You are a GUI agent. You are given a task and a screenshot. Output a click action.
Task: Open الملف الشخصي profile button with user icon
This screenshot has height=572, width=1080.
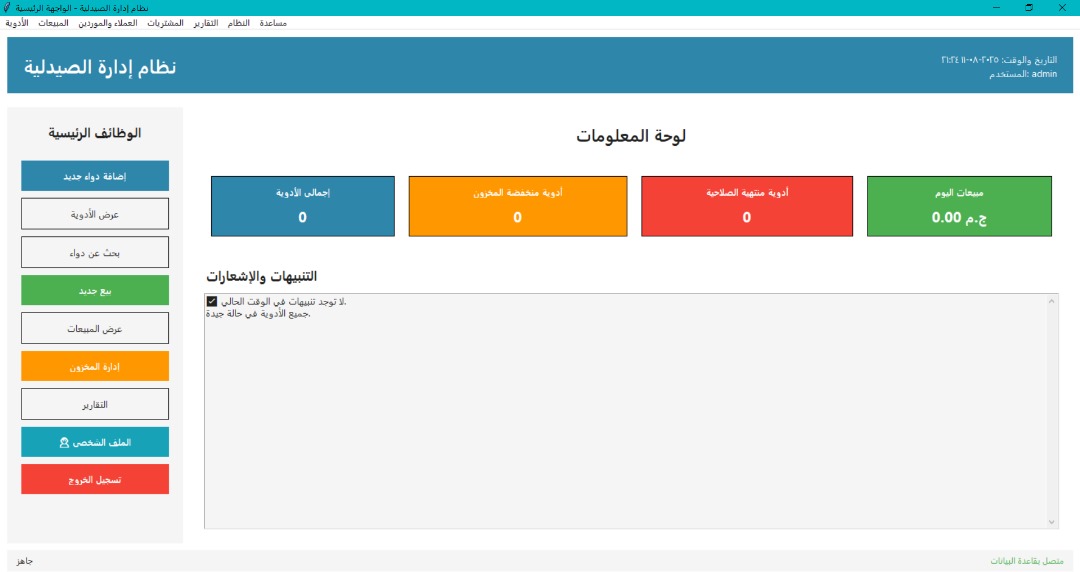[x=95, y=442]
